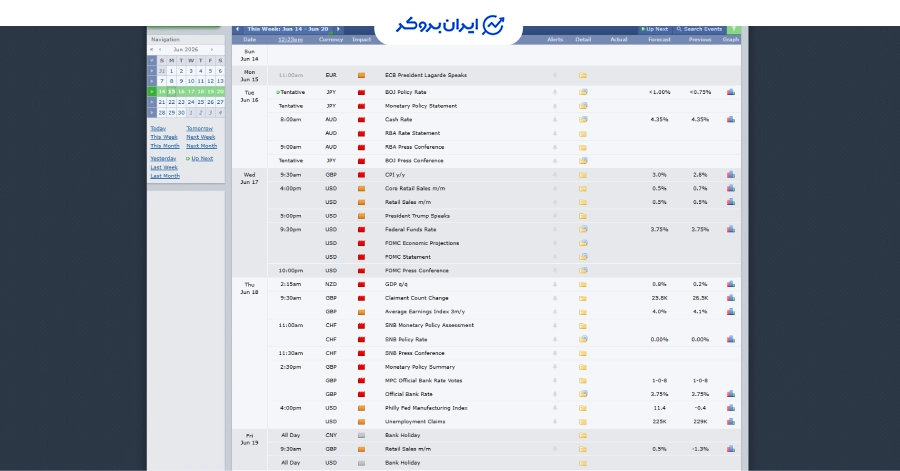Go to next week arrow in header
900x471 pixels.
coord(338,29)
